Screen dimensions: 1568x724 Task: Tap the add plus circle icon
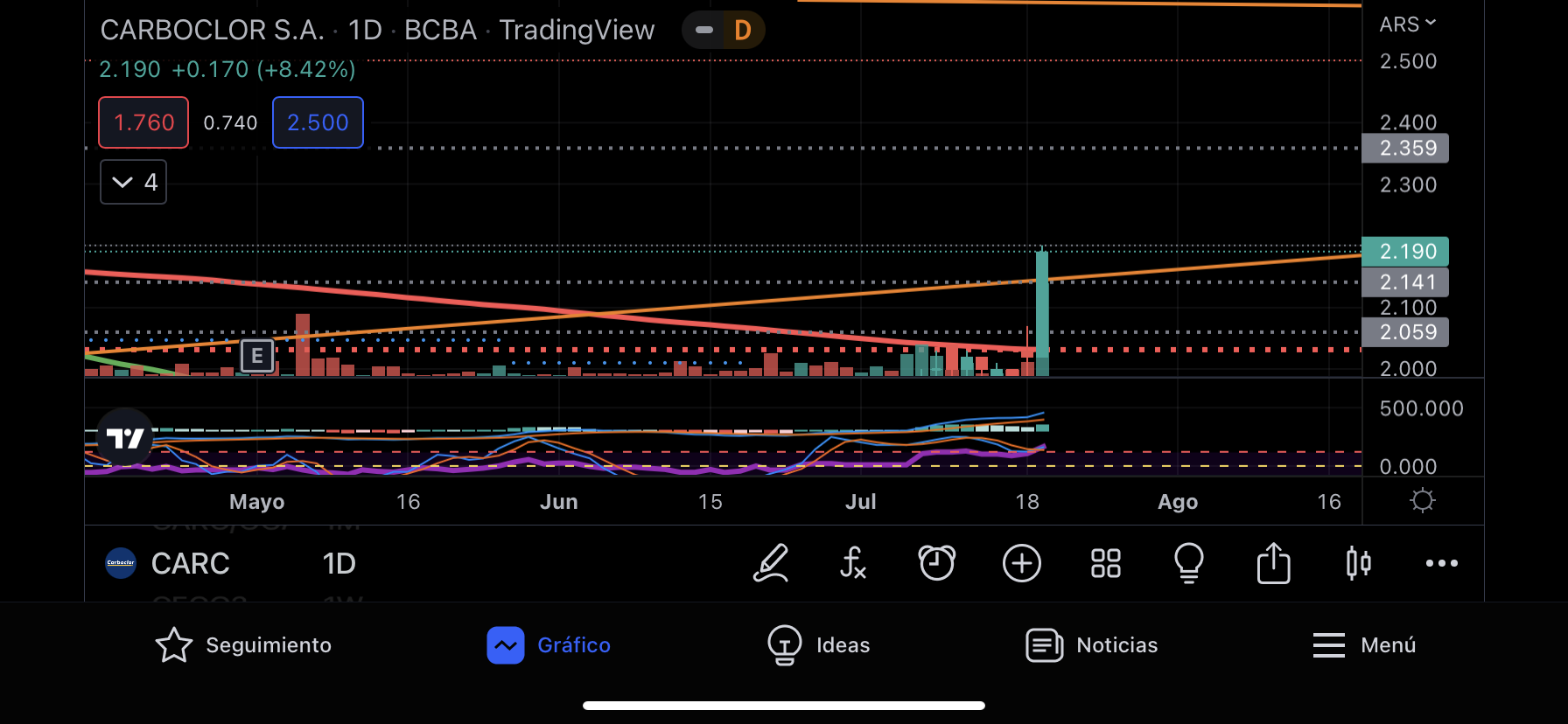click(1021, 563)
